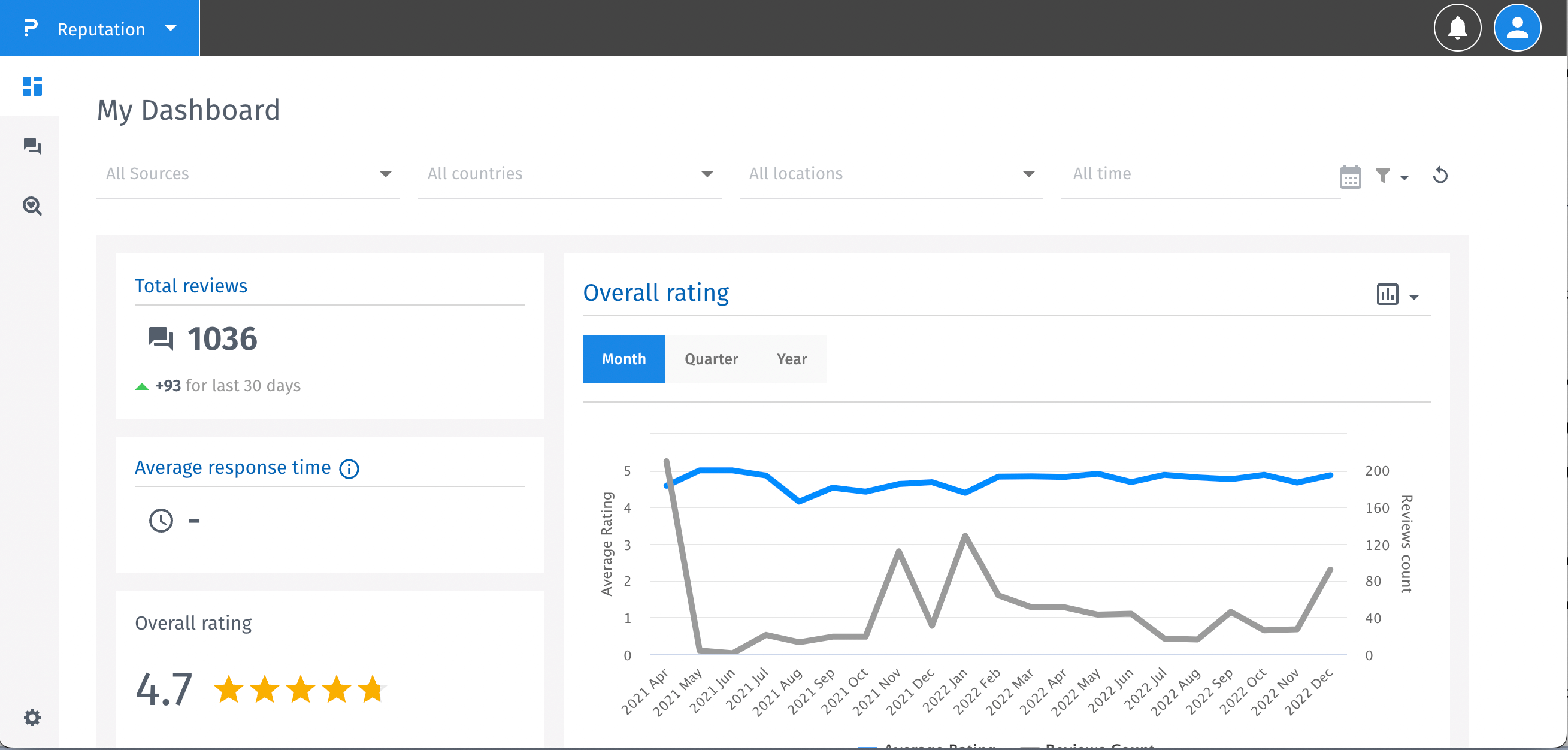Open the dashboard grid icon in sidebar

(32, 86)
